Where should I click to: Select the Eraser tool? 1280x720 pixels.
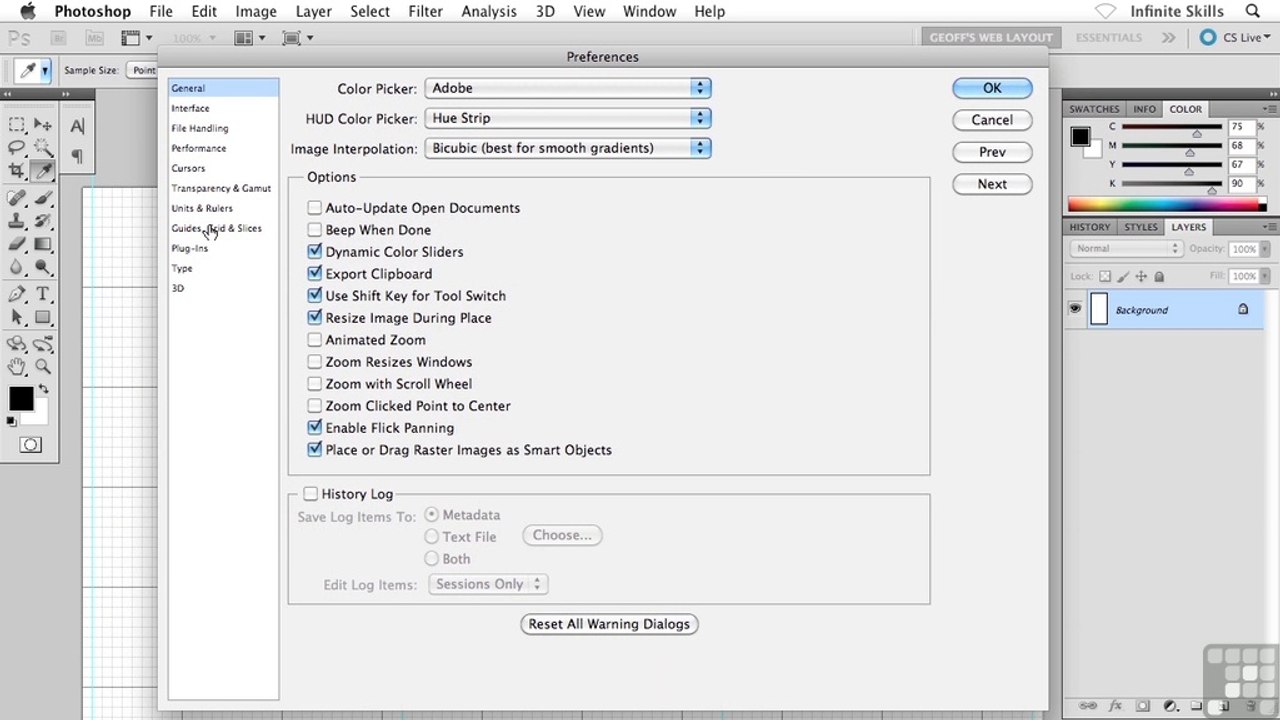17,244
